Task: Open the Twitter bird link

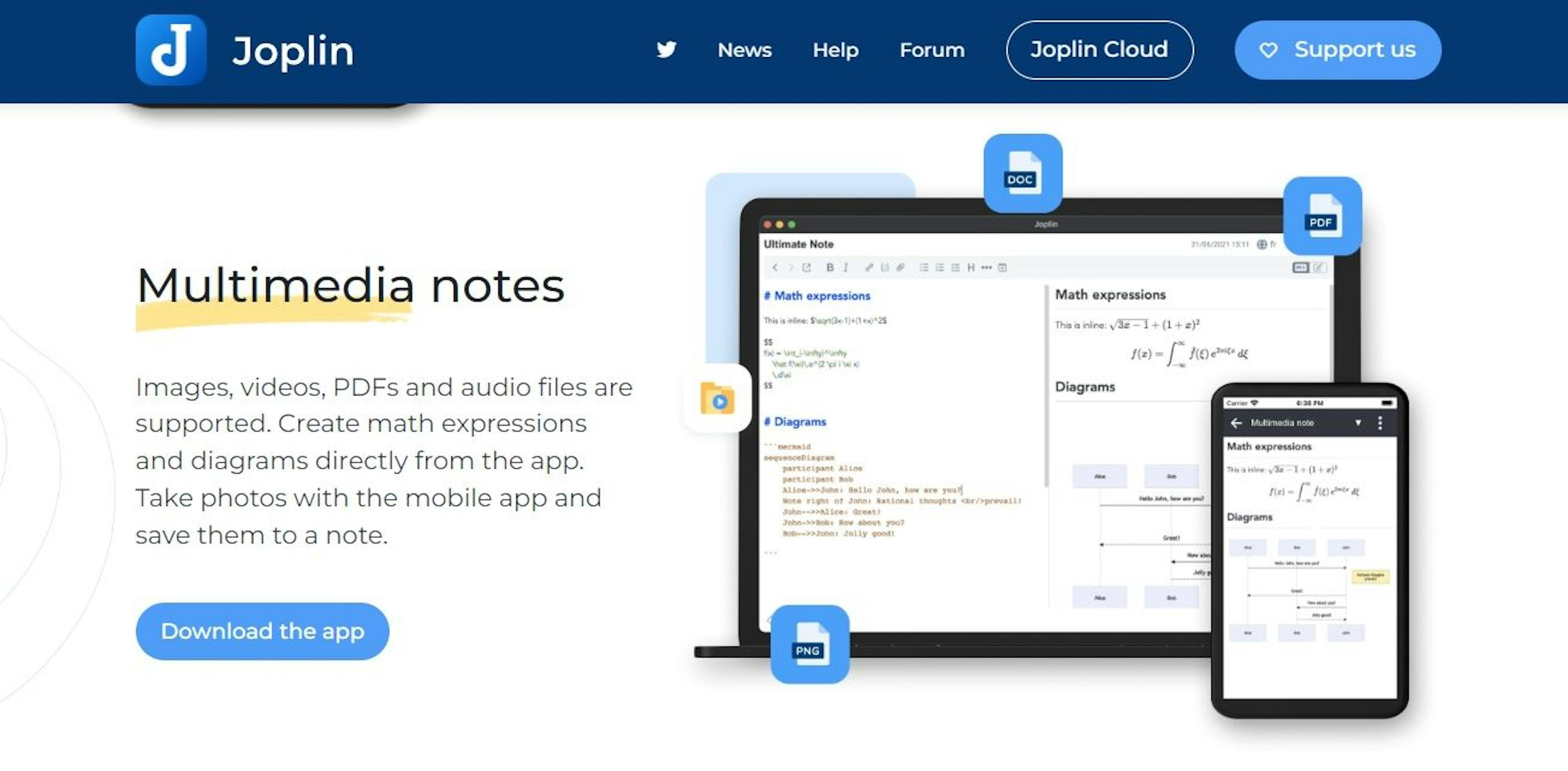Action: click(666, 49)
